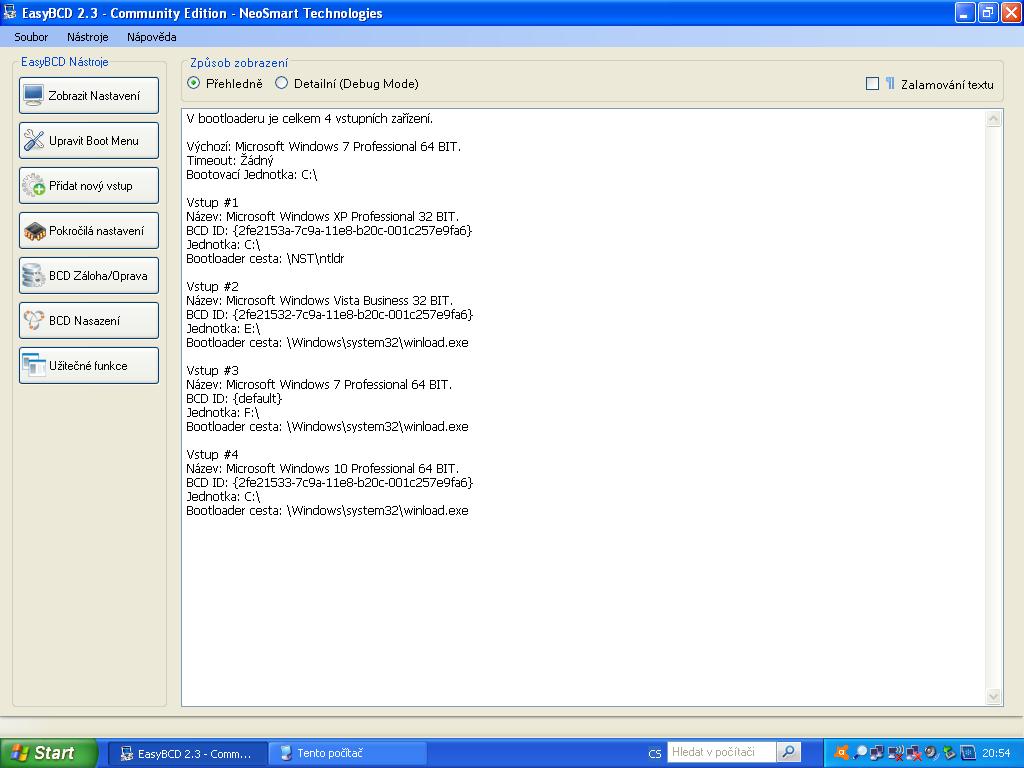Switch to EasyBCD 2.3 taskbar button

(x=187, y=754)
